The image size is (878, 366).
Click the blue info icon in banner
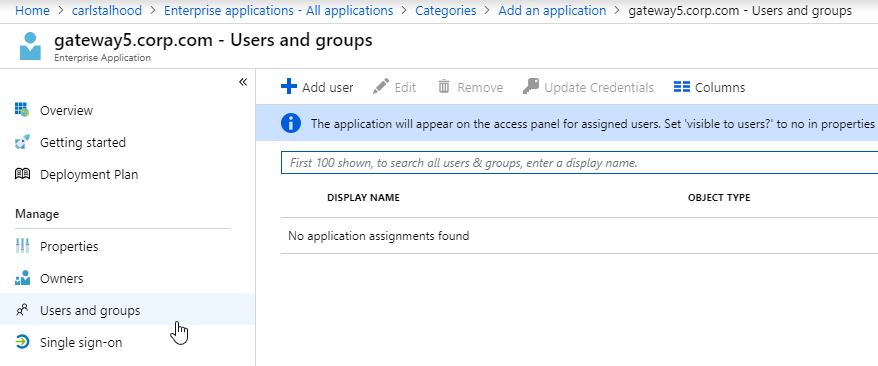(x=291, y=123)
